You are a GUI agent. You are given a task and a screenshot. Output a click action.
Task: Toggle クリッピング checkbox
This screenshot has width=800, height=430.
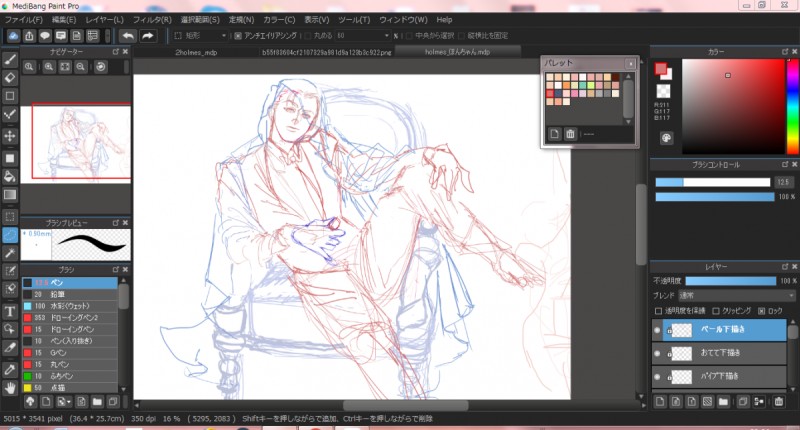(x=716, y=311)
